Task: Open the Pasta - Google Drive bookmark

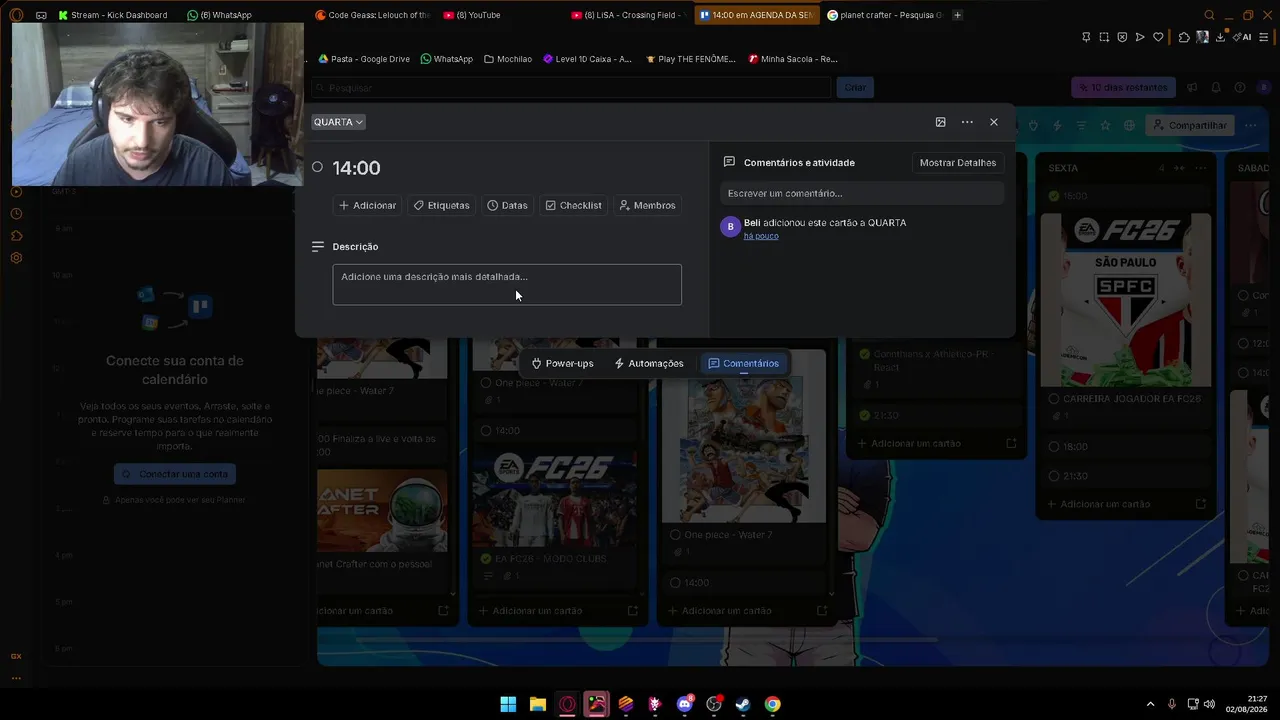Action: 364,59
